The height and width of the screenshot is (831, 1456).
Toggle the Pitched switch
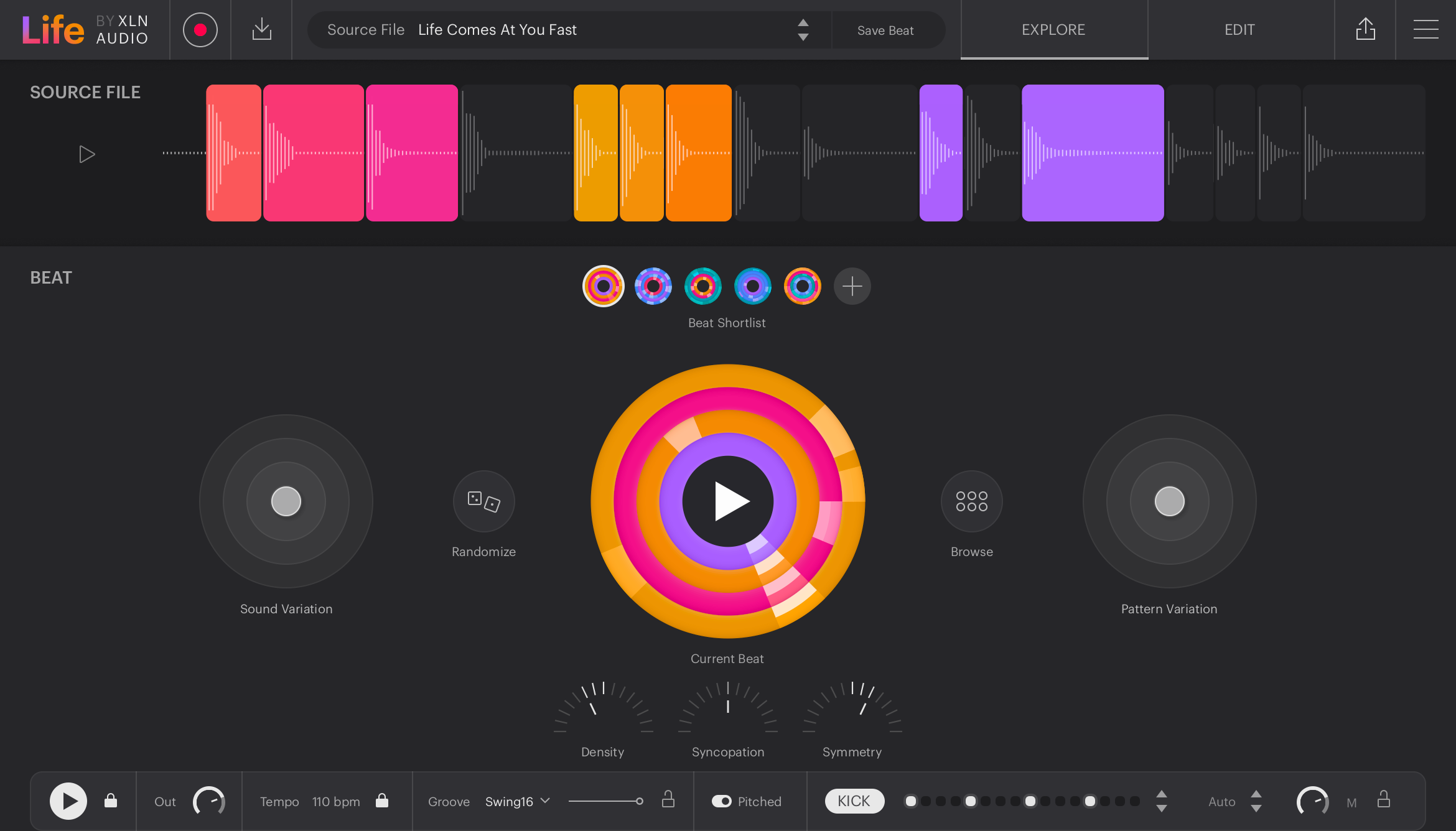click(722, 801)
